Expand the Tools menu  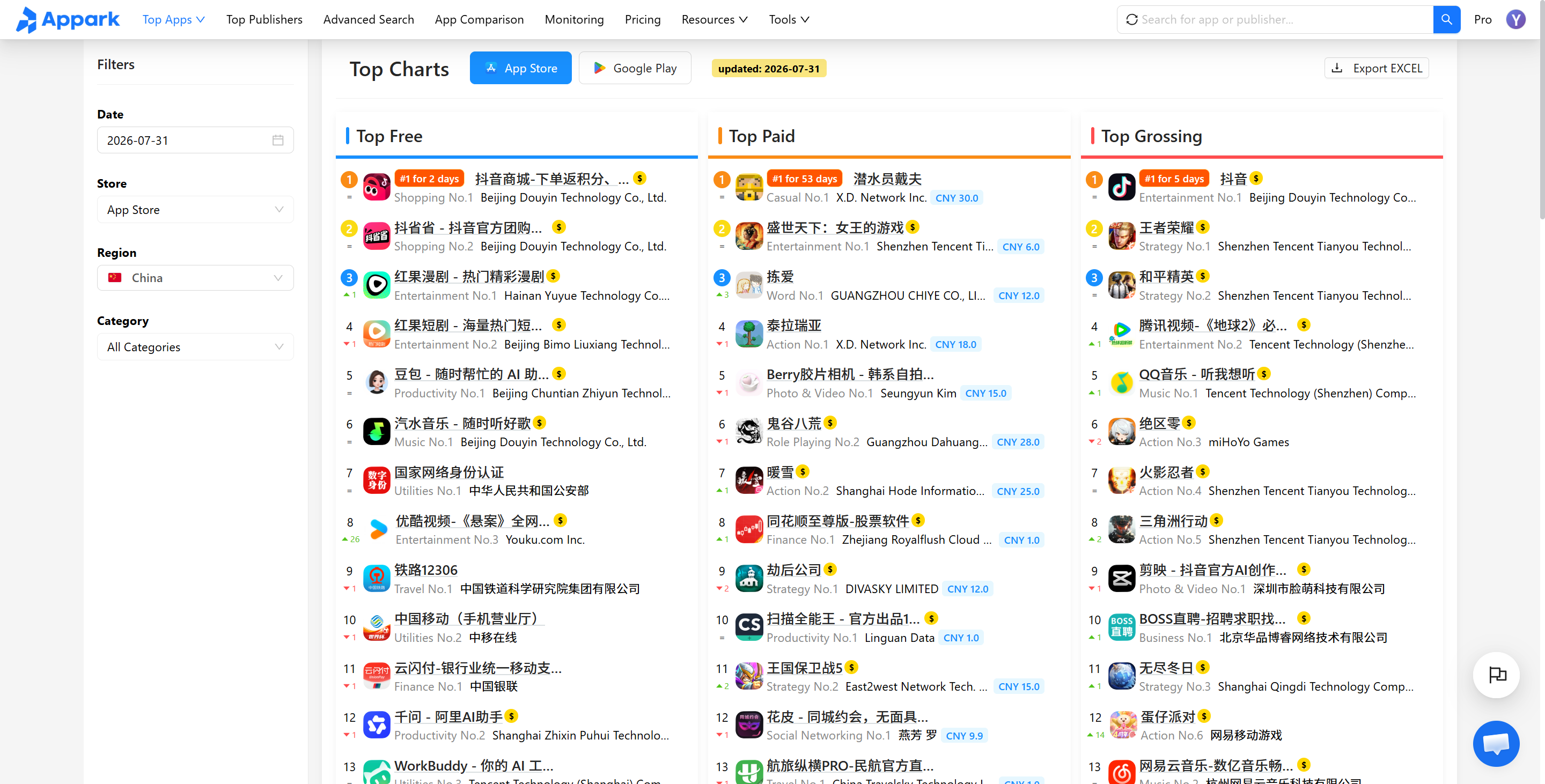coord(789,19)
